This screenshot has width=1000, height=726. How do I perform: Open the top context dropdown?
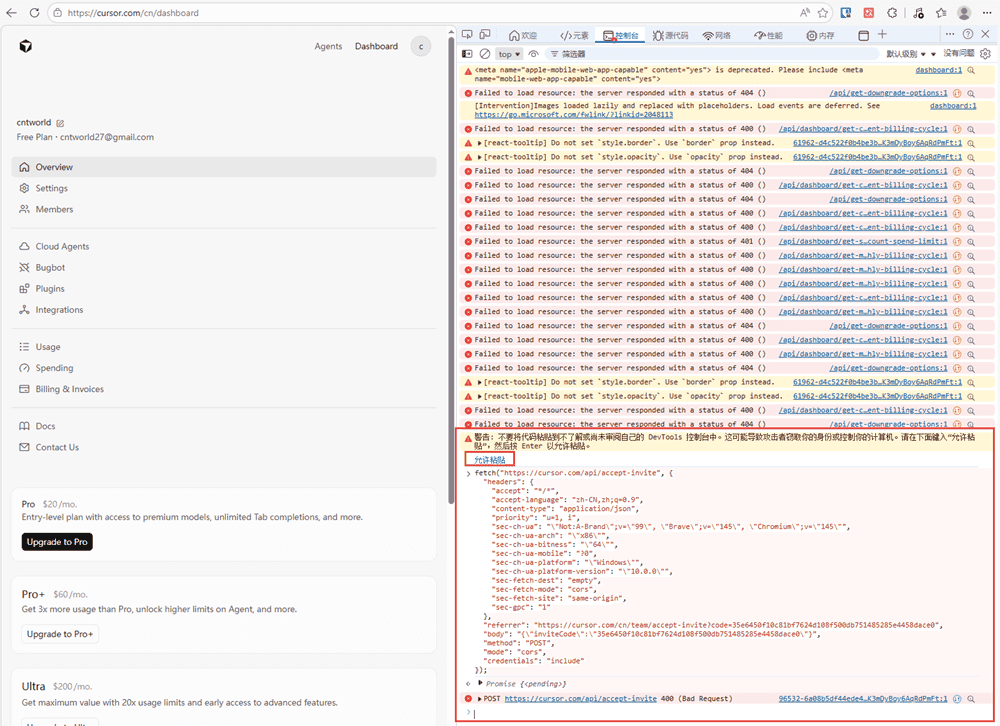pos(509,54)
